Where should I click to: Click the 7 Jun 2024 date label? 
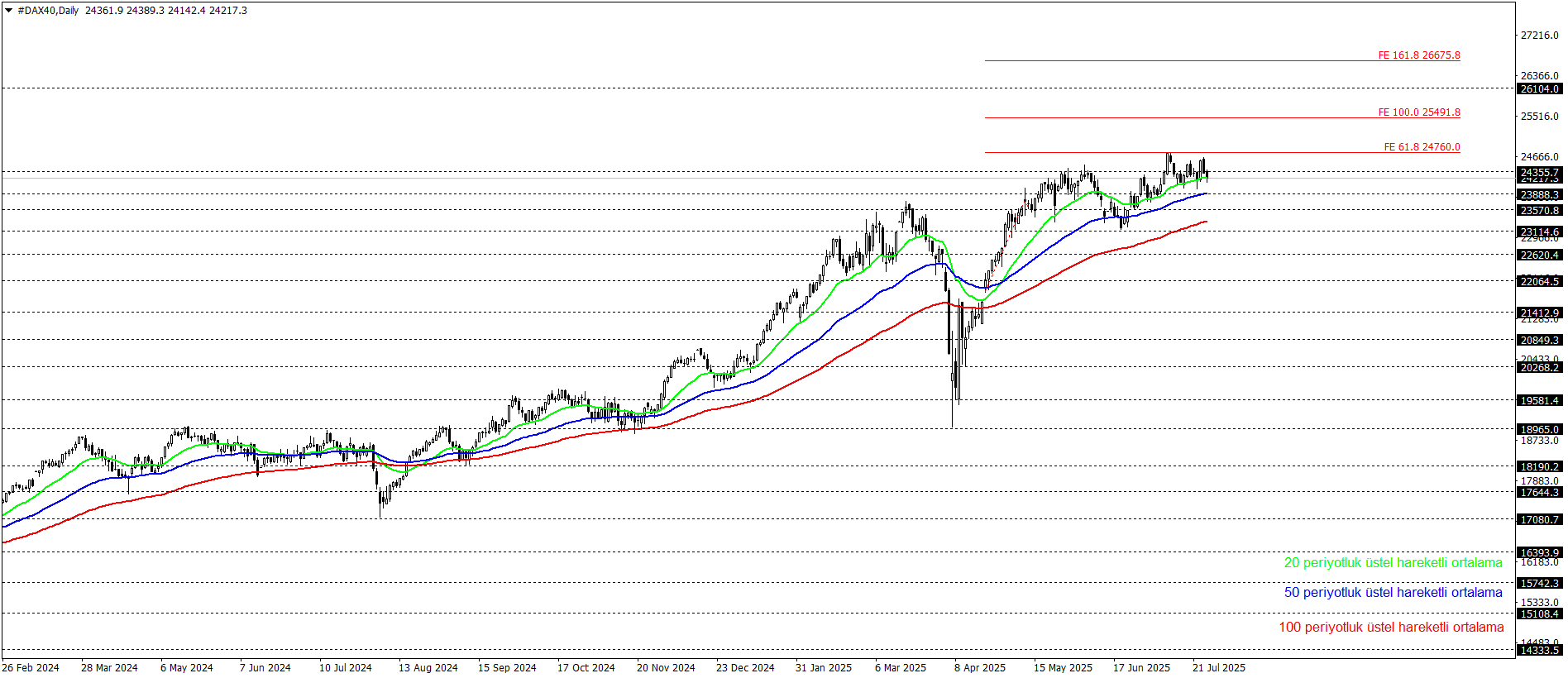(265, 668)
